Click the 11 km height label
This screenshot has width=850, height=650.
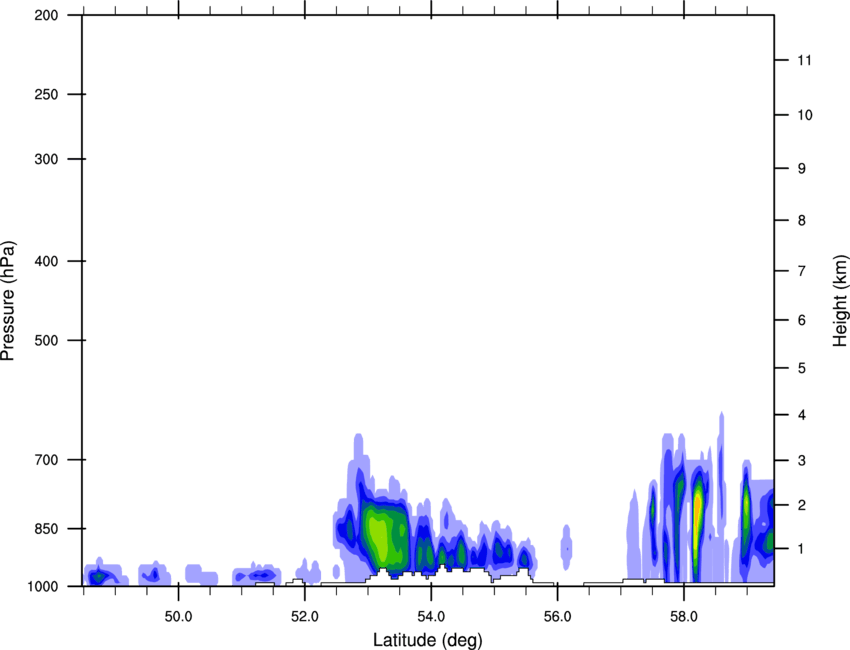pos(804,60)
